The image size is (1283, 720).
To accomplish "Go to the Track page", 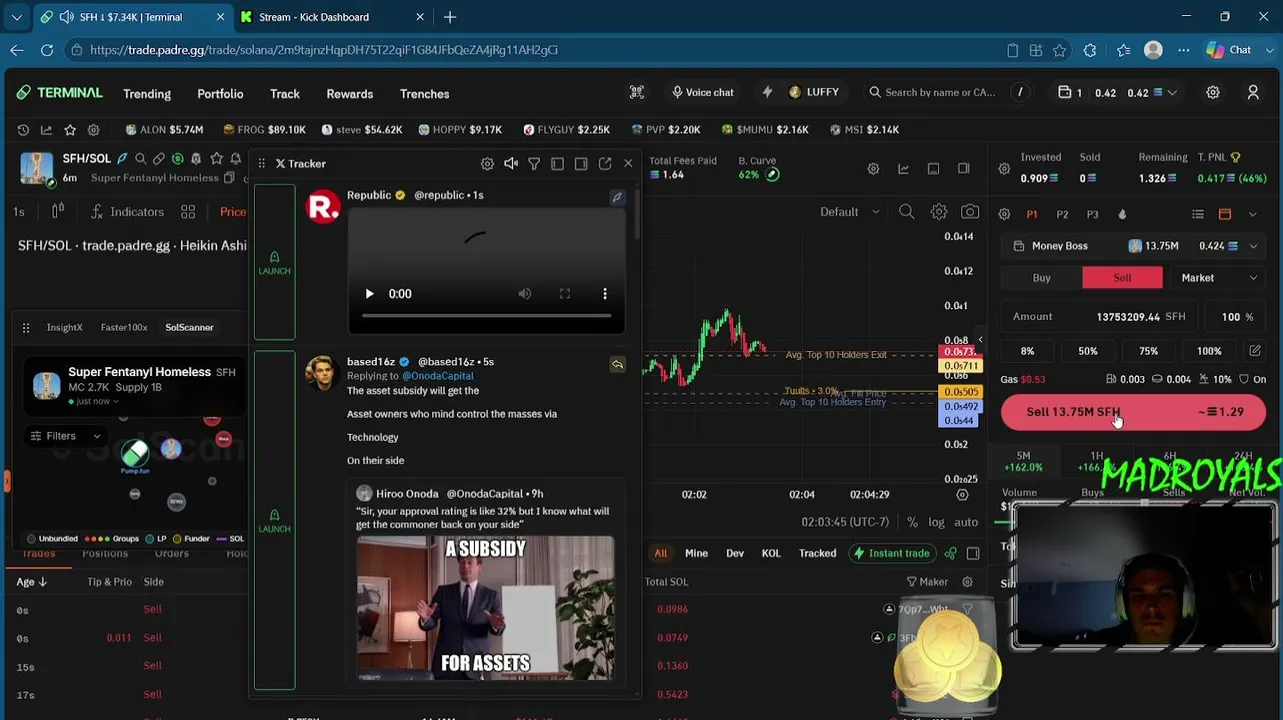I will [x=285, y=94].
